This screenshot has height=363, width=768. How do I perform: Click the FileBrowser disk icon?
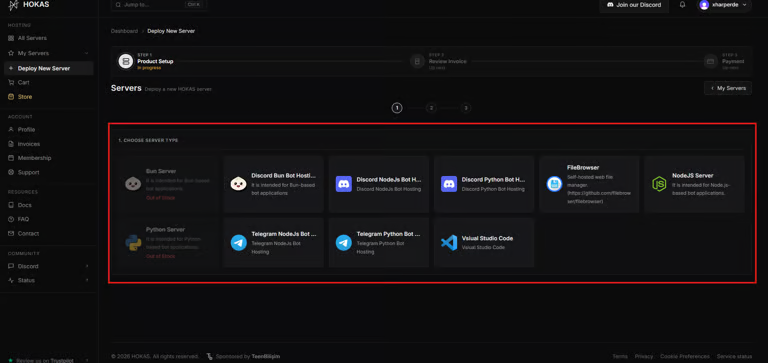pyautogui.click(x=554, y=184)
